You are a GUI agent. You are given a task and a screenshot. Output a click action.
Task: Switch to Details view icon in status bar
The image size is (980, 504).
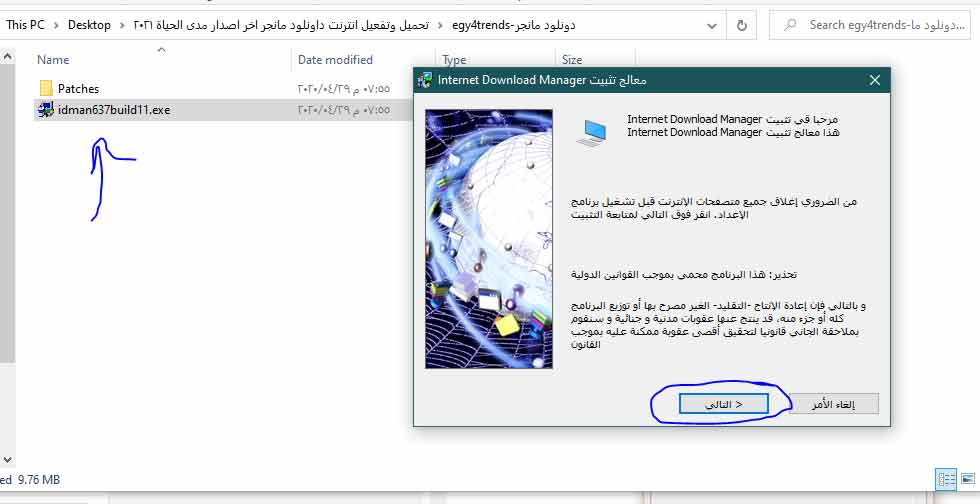click(946, 480)
